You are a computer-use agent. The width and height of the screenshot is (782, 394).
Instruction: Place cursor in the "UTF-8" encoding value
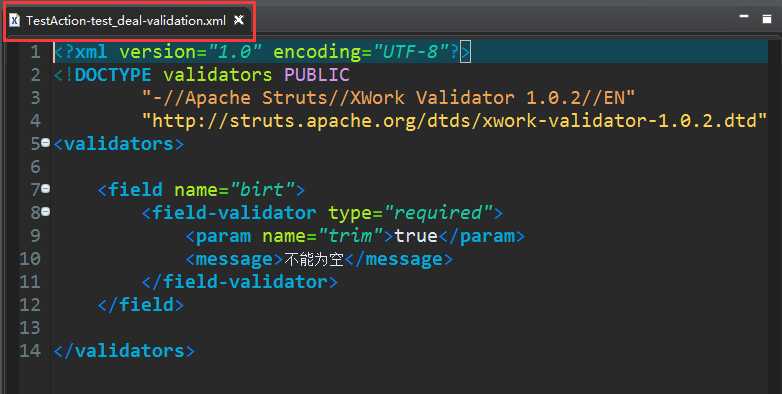pyautogui.click(x=410, y=52)
